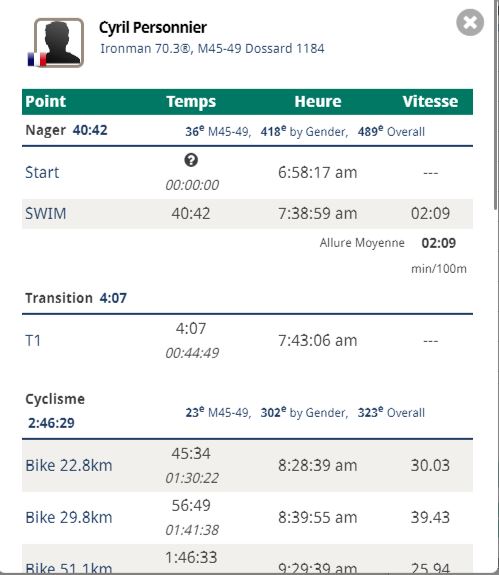The image size is (499, 575).
Task: Click the French flag icon
Action: tap(37, 59)
